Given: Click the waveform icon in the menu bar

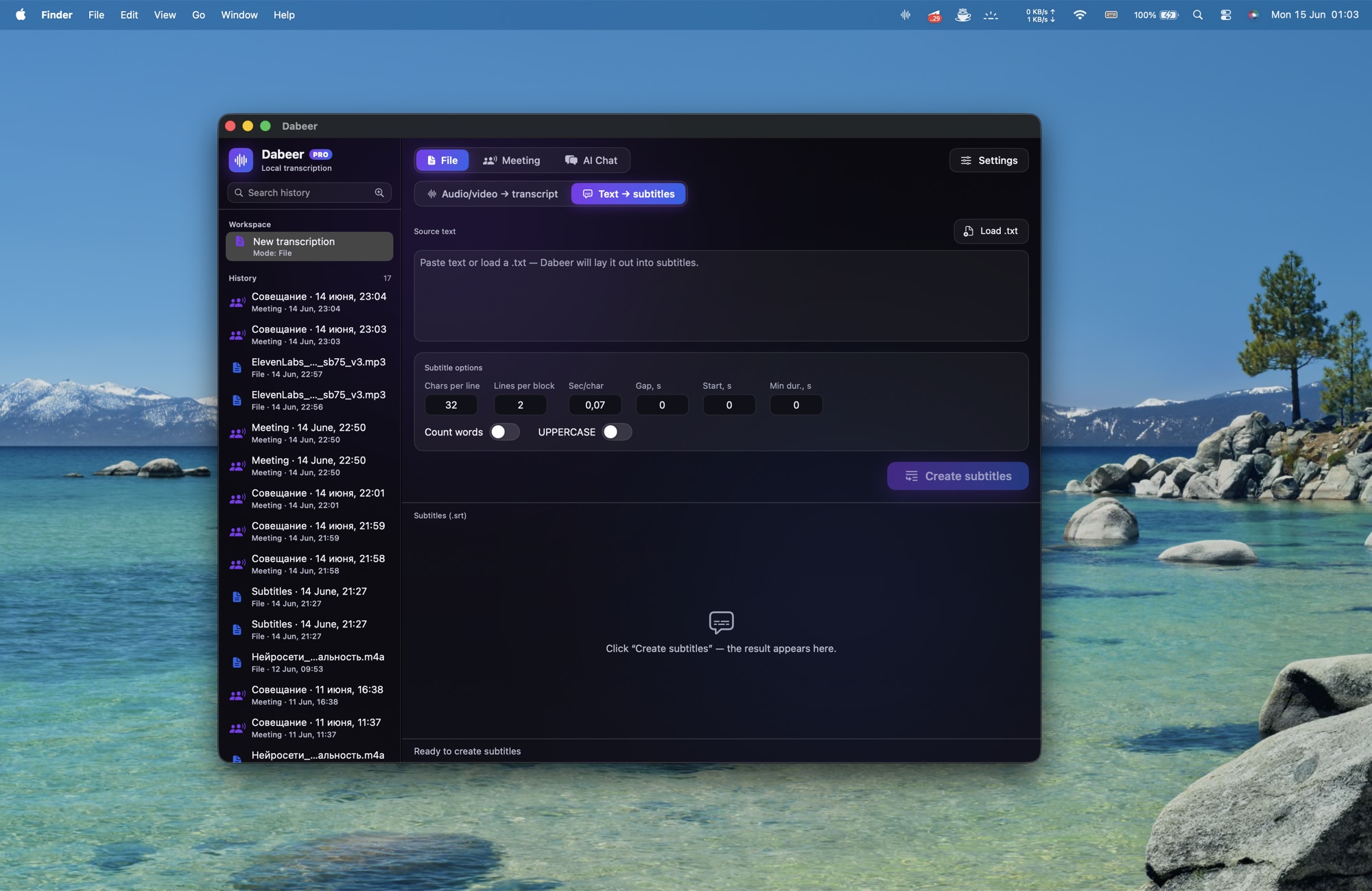Looking at the screenshot, I should (906, 14).
